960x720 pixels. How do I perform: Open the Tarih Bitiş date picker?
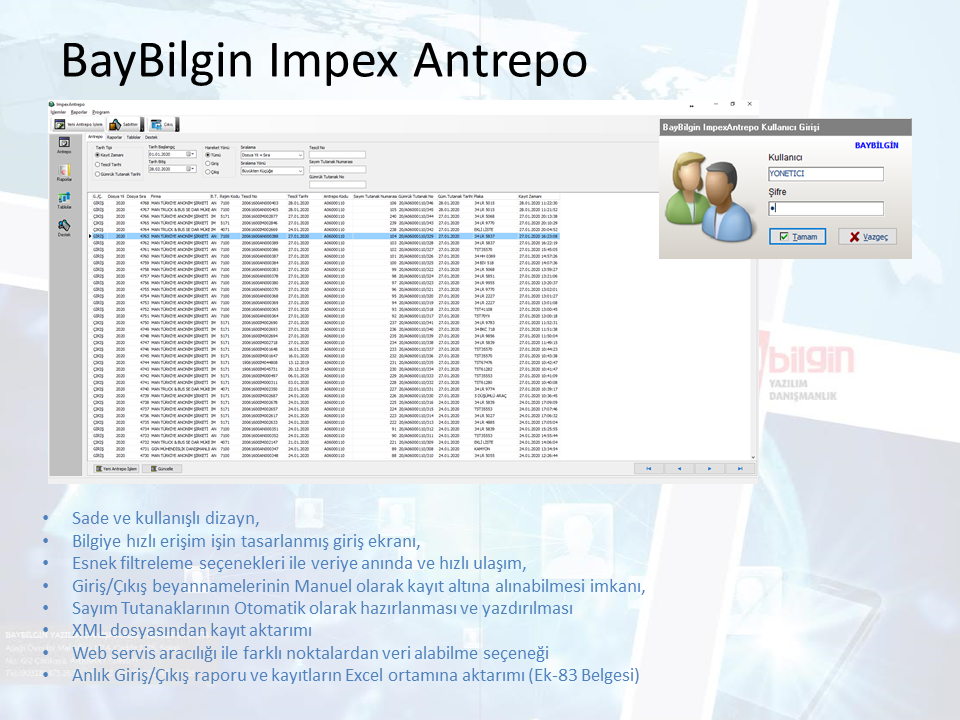192,168
